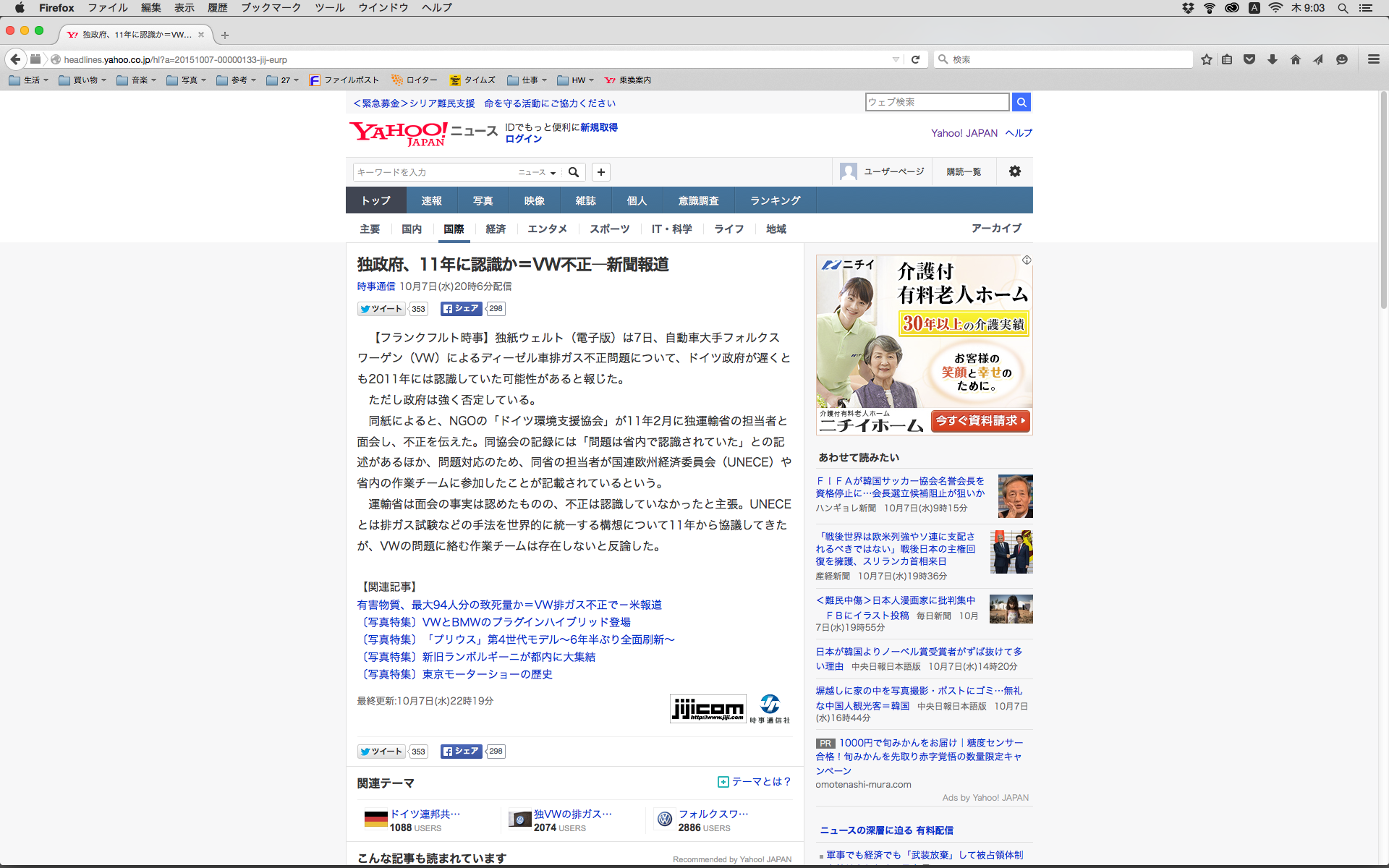Open the URL bar history dropdown arrow
1389x868 pixels.
(x=896, y=59)
